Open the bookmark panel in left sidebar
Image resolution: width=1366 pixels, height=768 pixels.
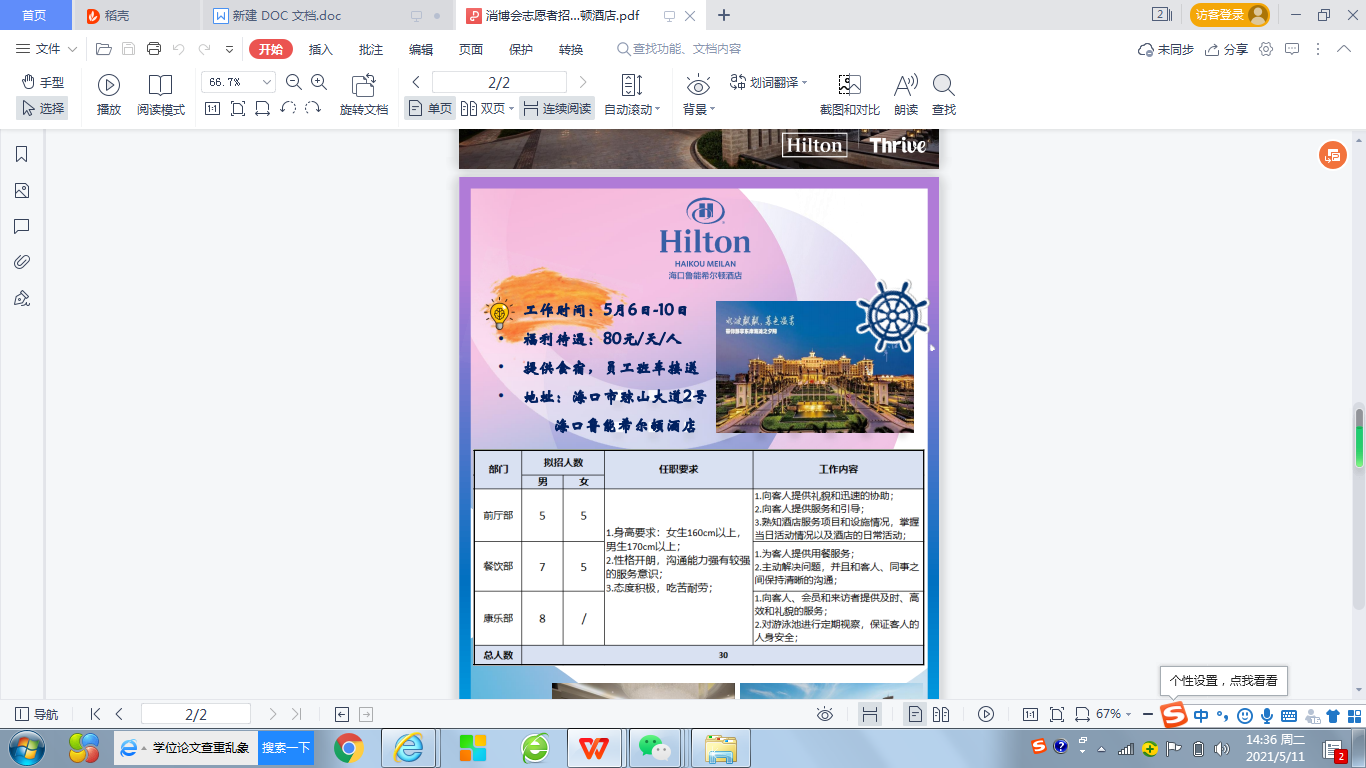[22, 154]
